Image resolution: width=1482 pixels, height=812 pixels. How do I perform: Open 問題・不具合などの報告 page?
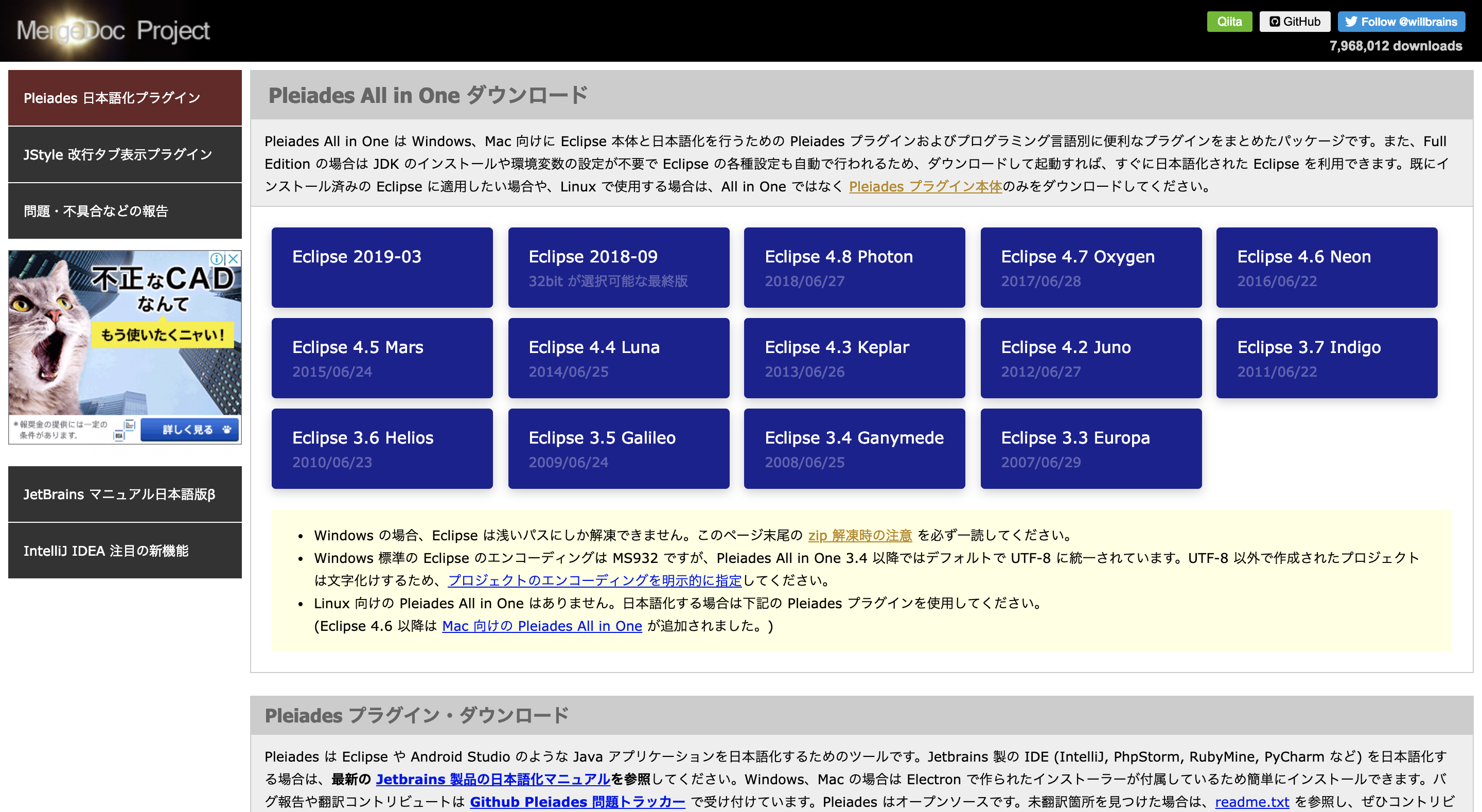tap(125, 210)
